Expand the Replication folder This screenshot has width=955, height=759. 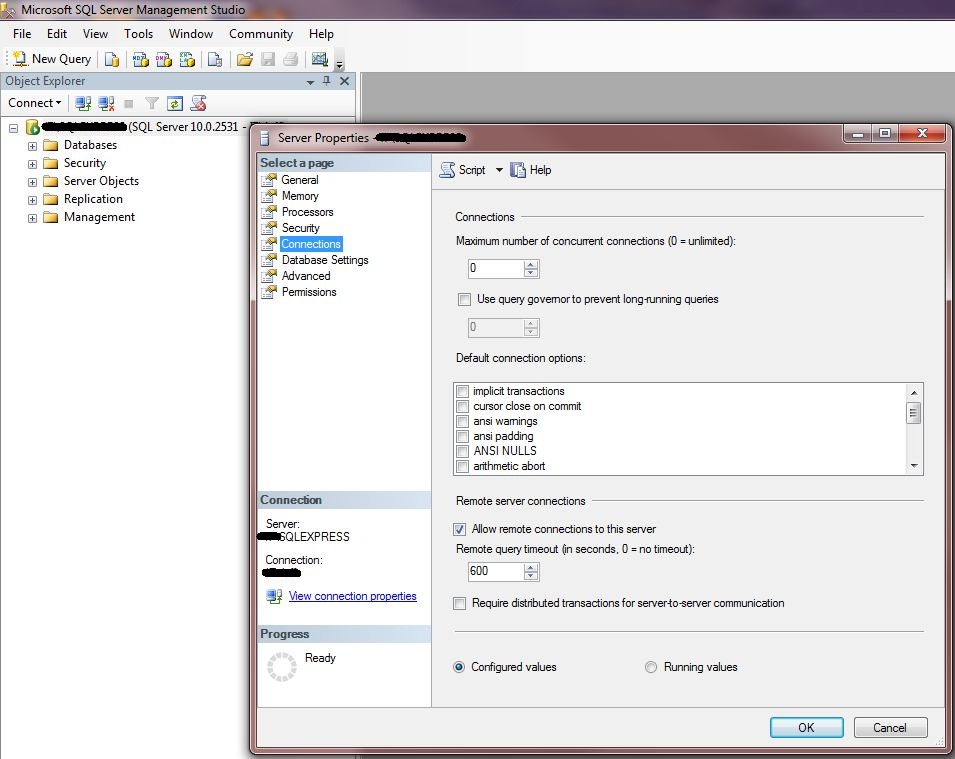point(32,200)
